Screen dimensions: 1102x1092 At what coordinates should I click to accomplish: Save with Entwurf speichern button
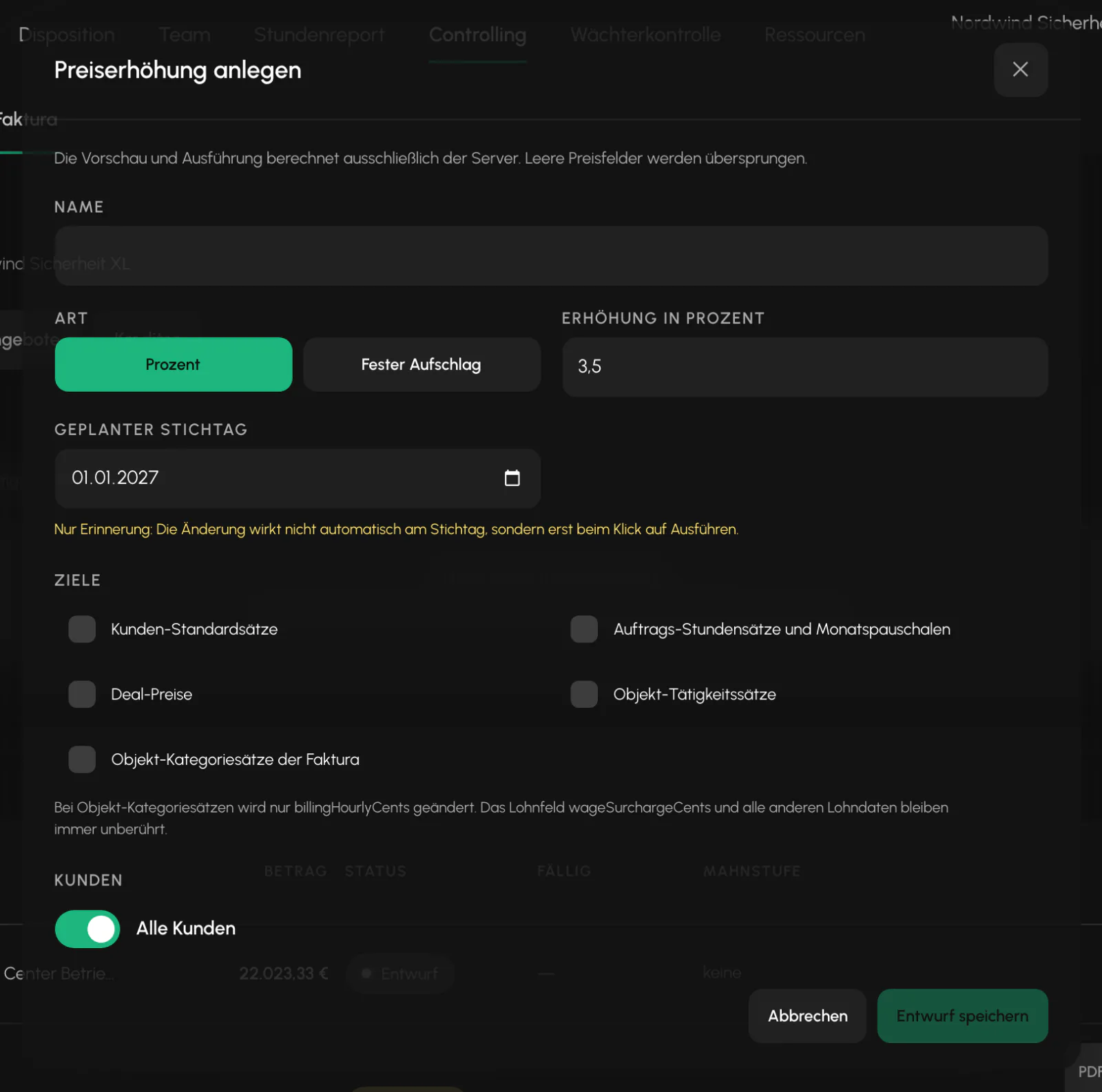tap(962, 1016)
